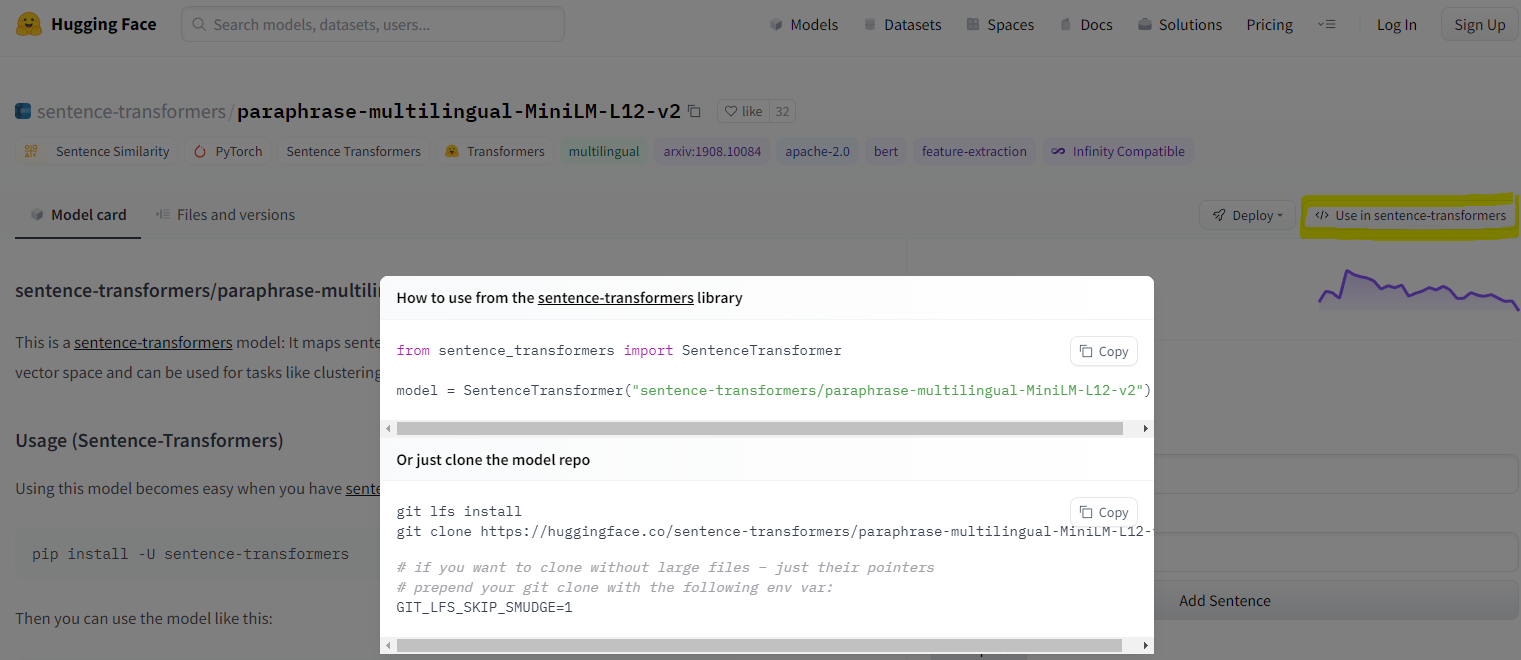The width and height of the screenshot is (1521, 660).
Task: Click the Log In link
Action: coord(1396,24)
